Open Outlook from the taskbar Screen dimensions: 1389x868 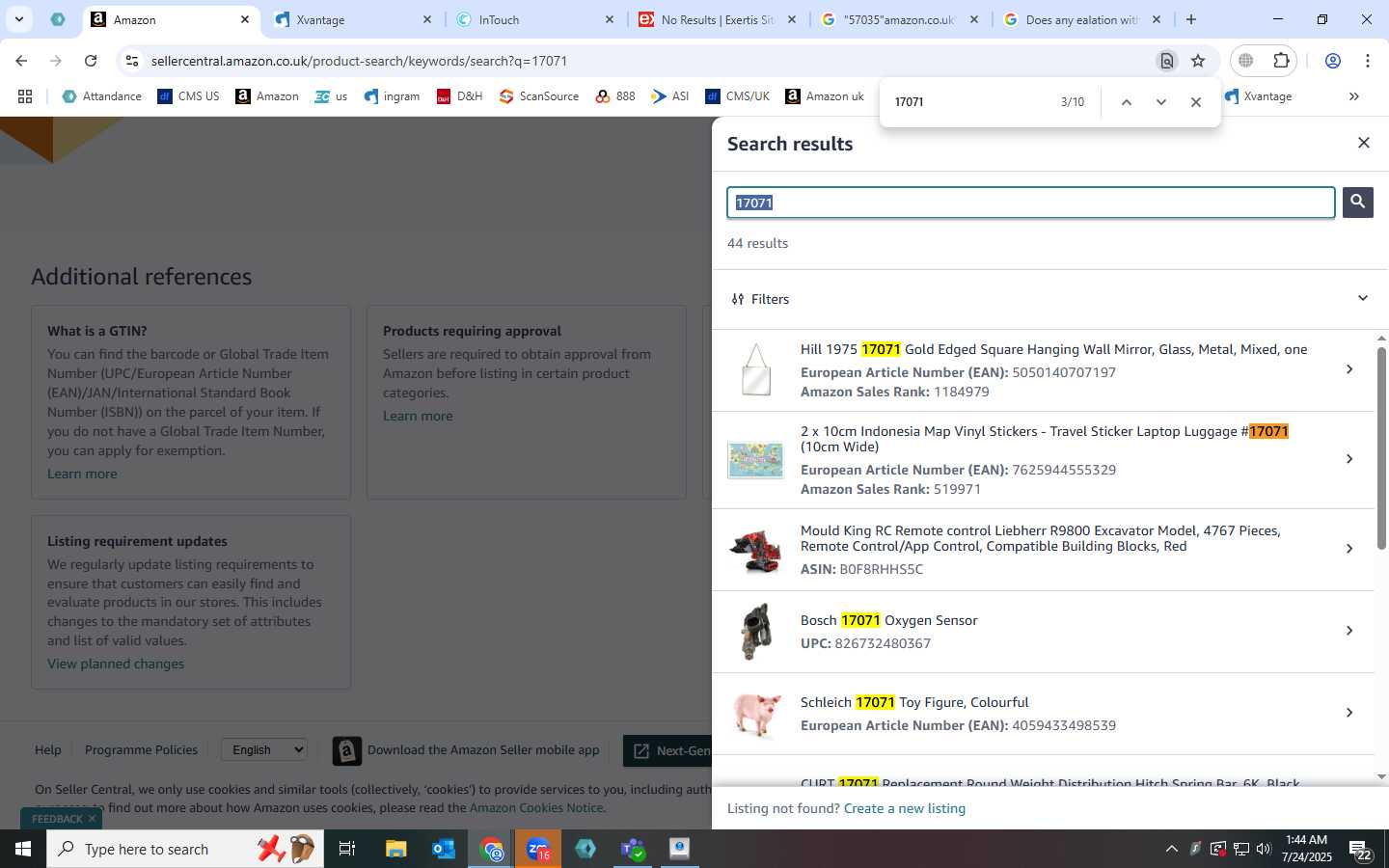tap(444, 849)
